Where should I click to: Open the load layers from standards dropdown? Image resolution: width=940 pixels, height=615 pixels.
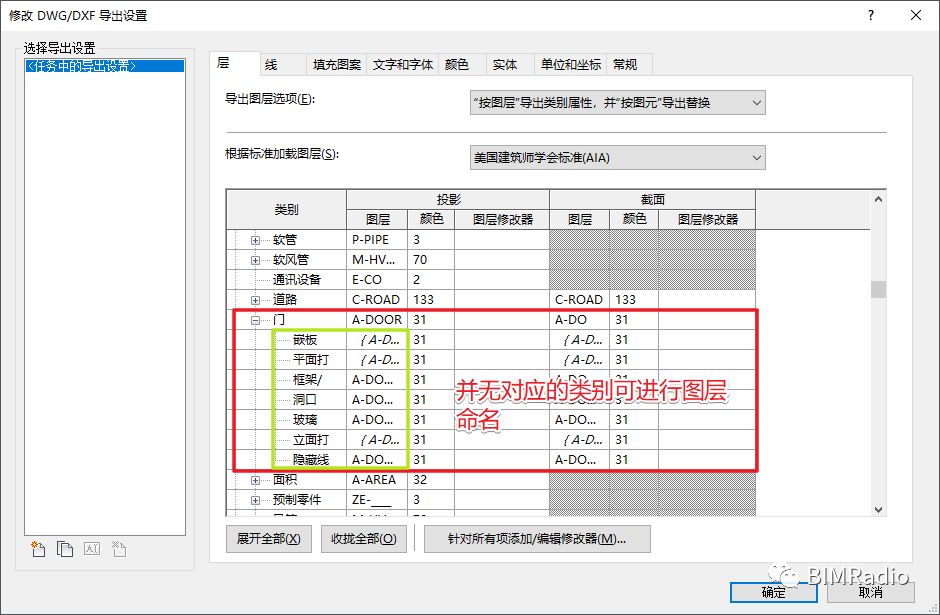click(x=617, y=158)
